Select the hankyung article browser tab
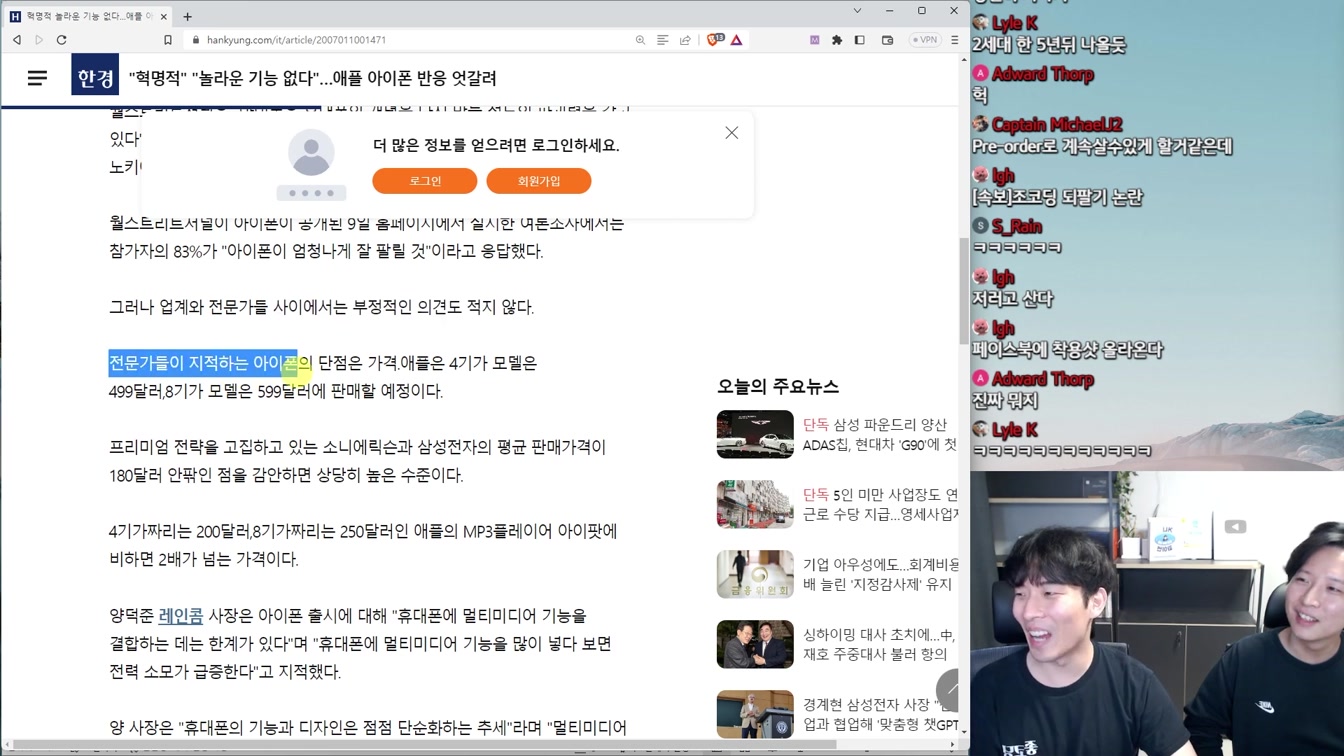1344x756 pixels. pos(89,16)
